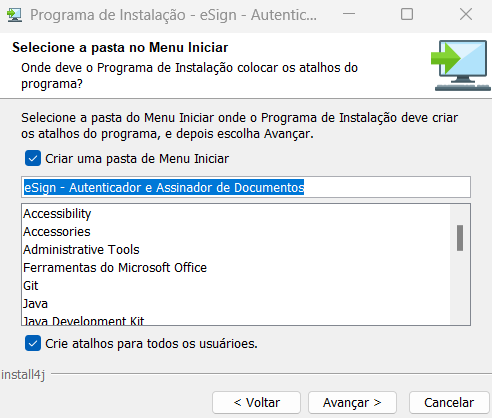The image size is (492, 418).
Task: Click the scrollbar track below the thumb
Action: (460, 287)
